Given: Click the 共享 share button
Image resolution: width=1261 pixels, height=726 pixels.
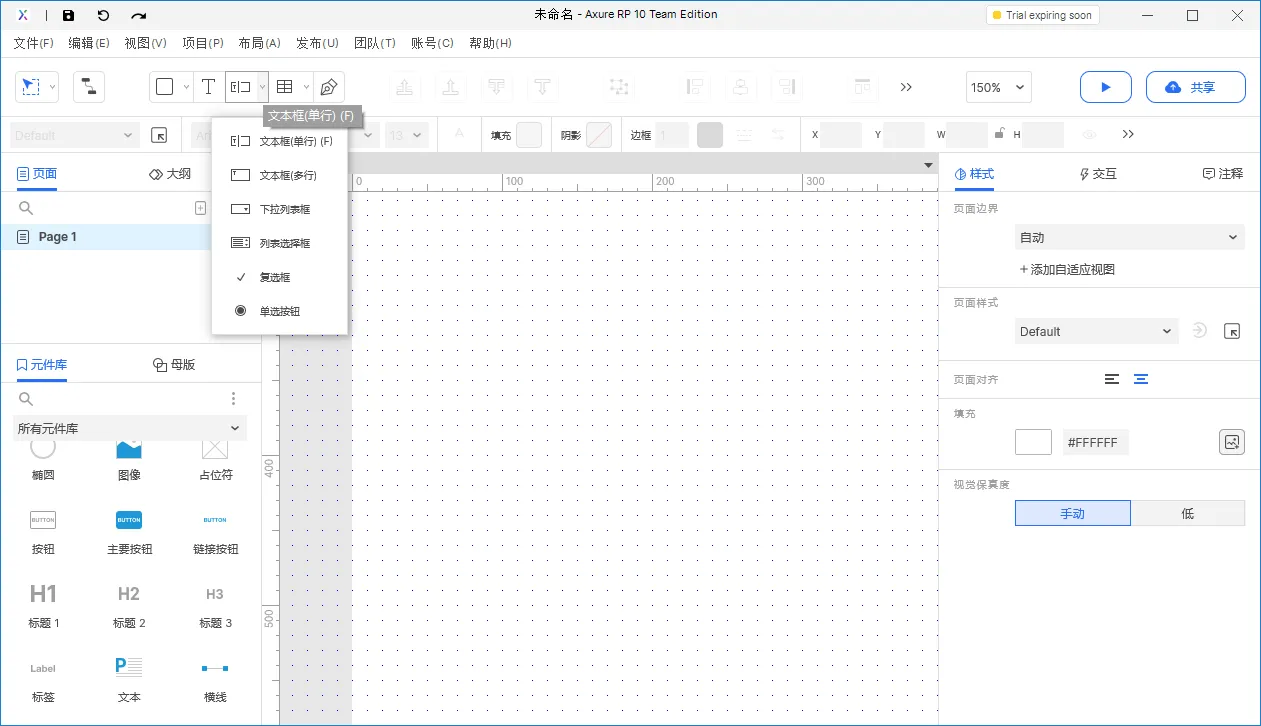Looking at the screenshot, I should pyautogui.click(x=1195, y=87).
